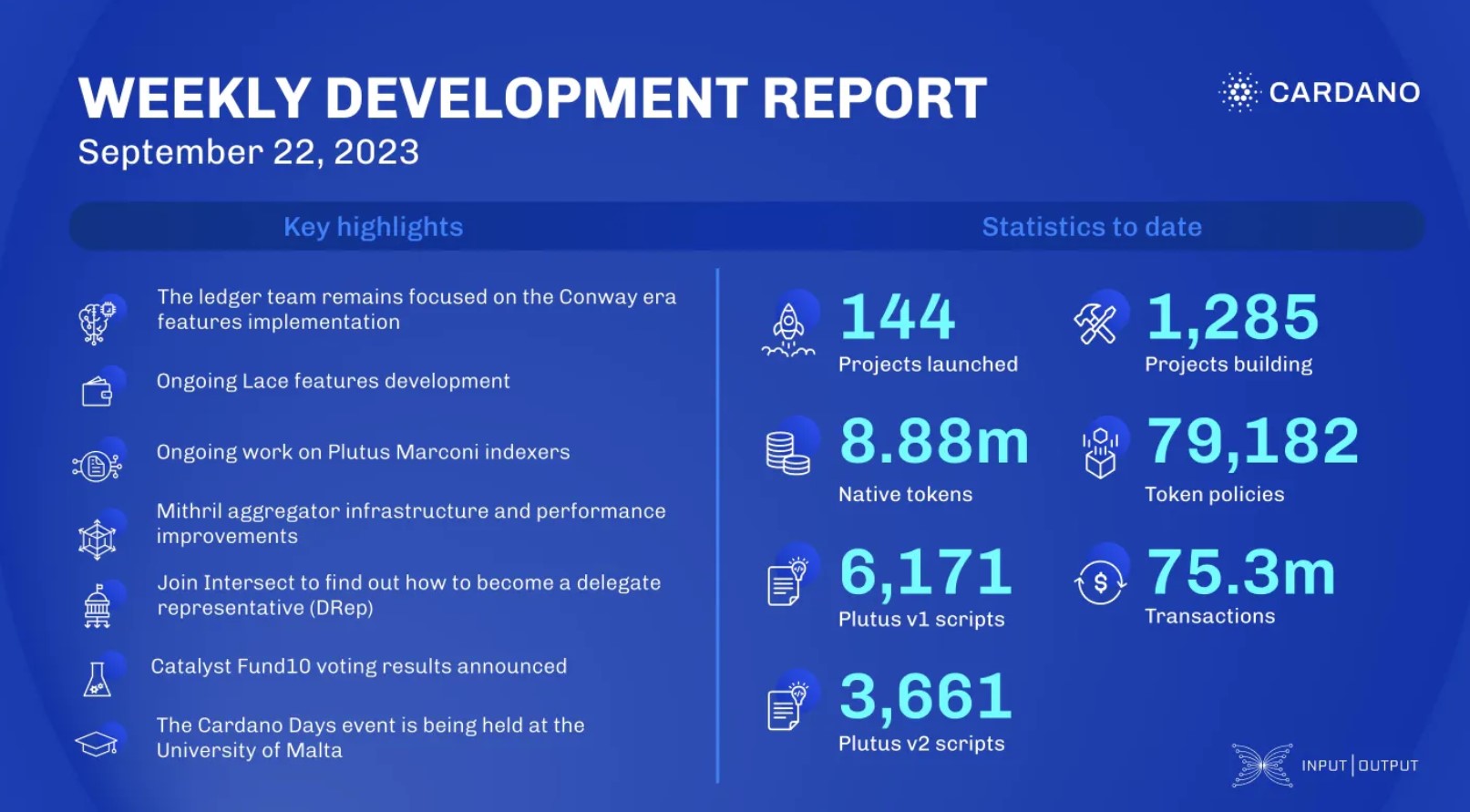
Task: Click the Input Output logo
Action: [1325, 765]
